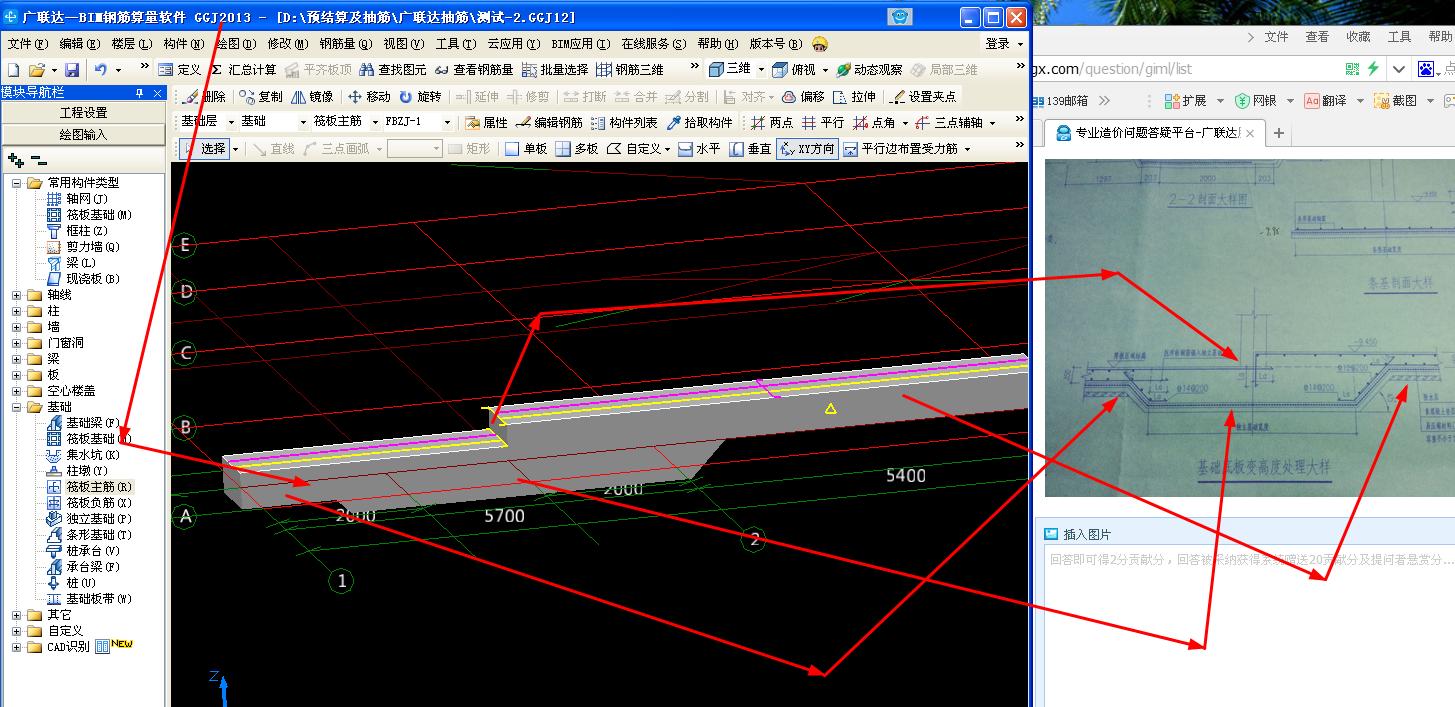Image resolution: width=1455 pixels, height=707 pixels.
Task: Click 平行 (Parallel) axis tool
Action: coord(823,122)
